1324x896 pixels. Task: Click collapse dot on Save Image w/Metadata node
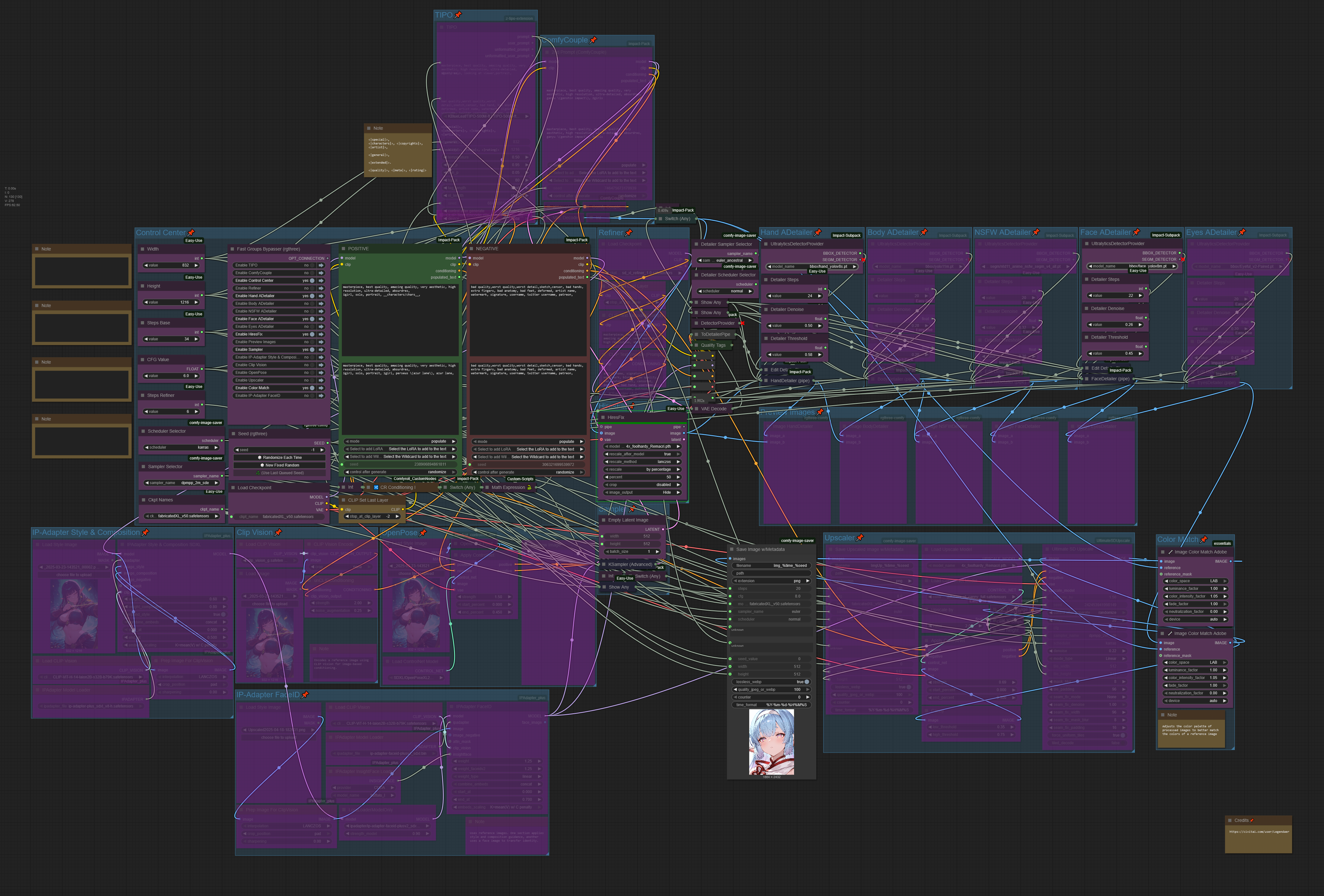coord(732,550)
